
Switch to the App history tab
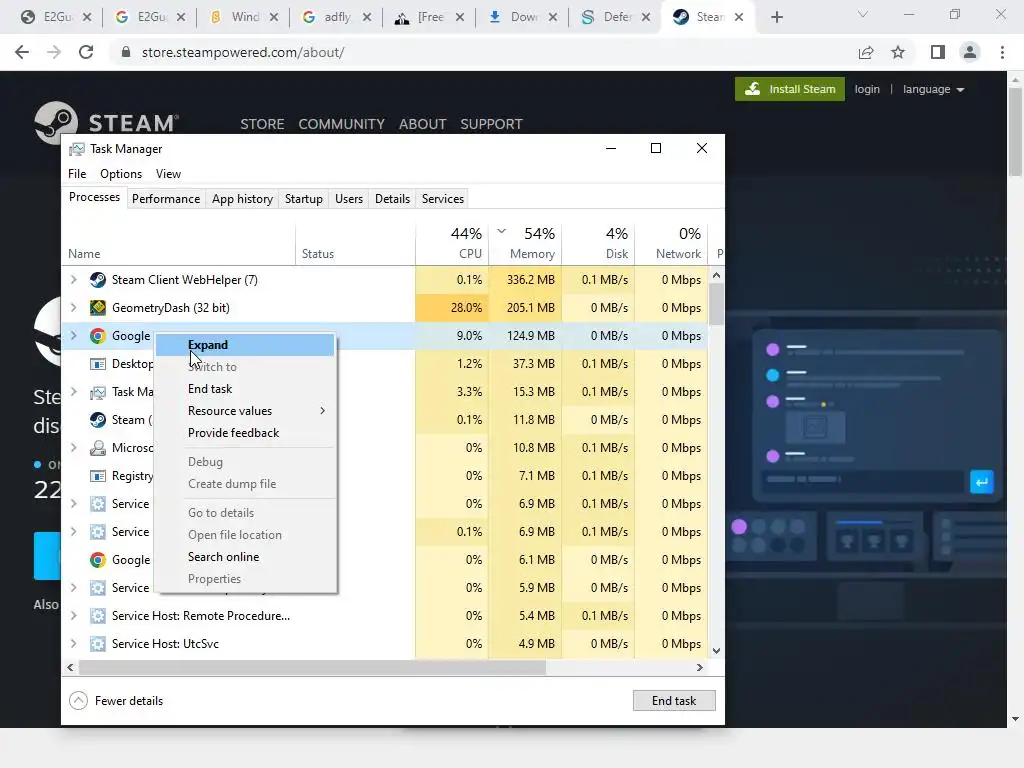[242, 199]
